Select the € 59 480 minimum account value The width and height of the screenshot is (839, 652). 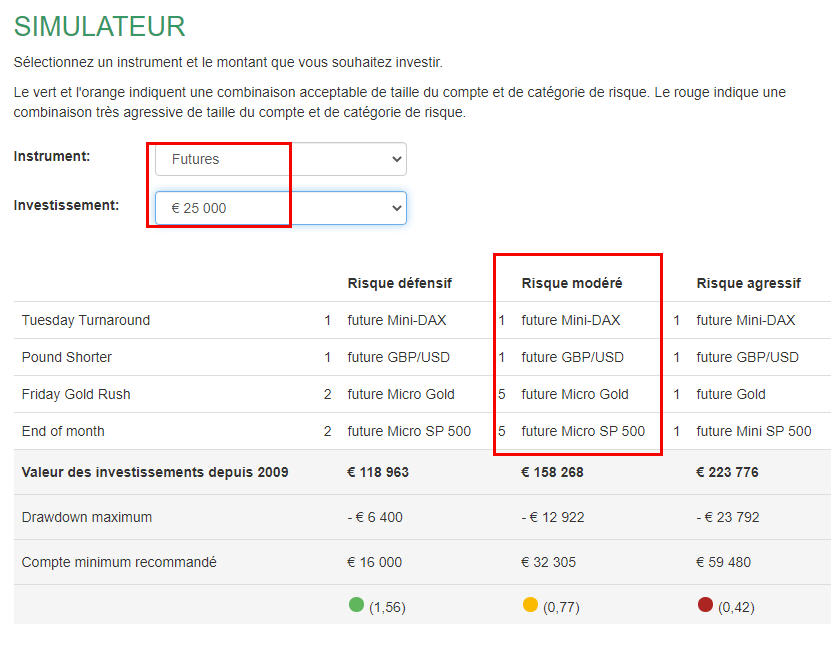723,562
